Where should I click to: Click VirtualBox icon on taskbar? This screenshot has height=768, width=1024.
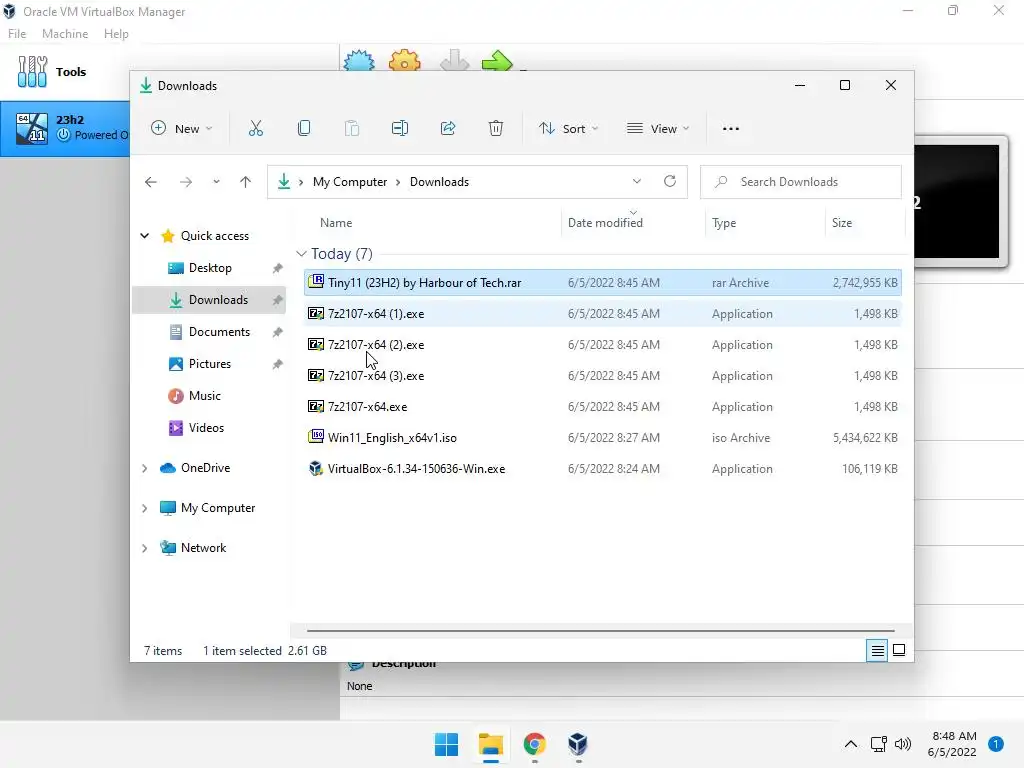pos(578,744)
